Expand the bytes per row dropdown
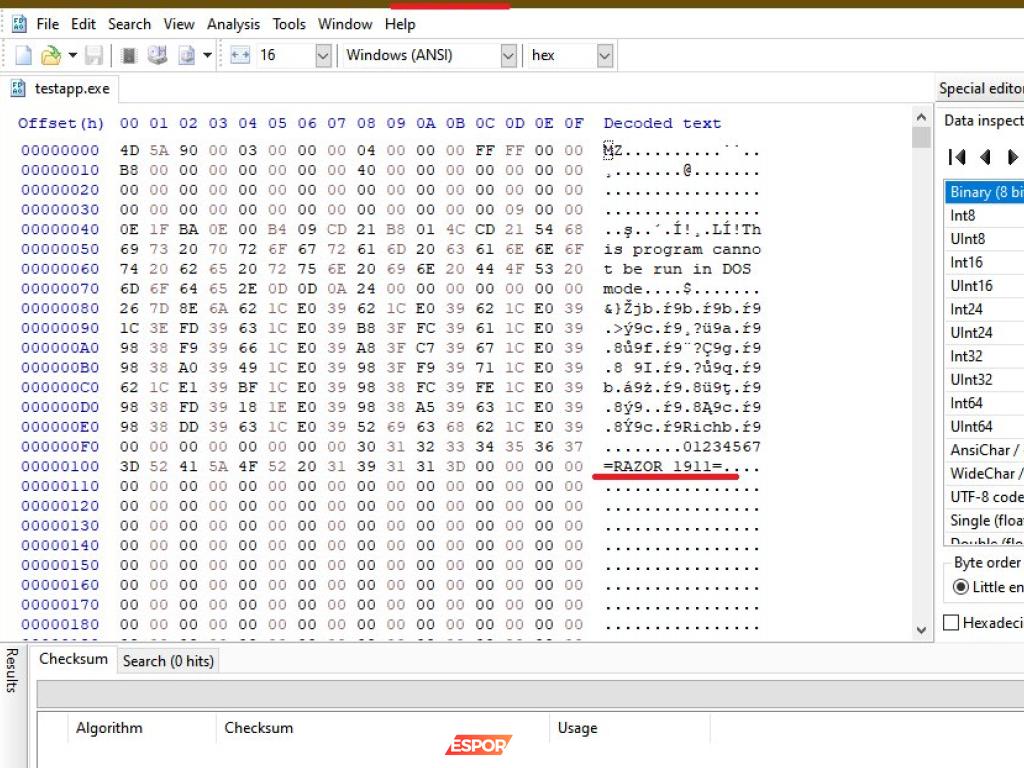Image resolution: width=1024 pixels, height=768 pixels. [x=322, y=56]
